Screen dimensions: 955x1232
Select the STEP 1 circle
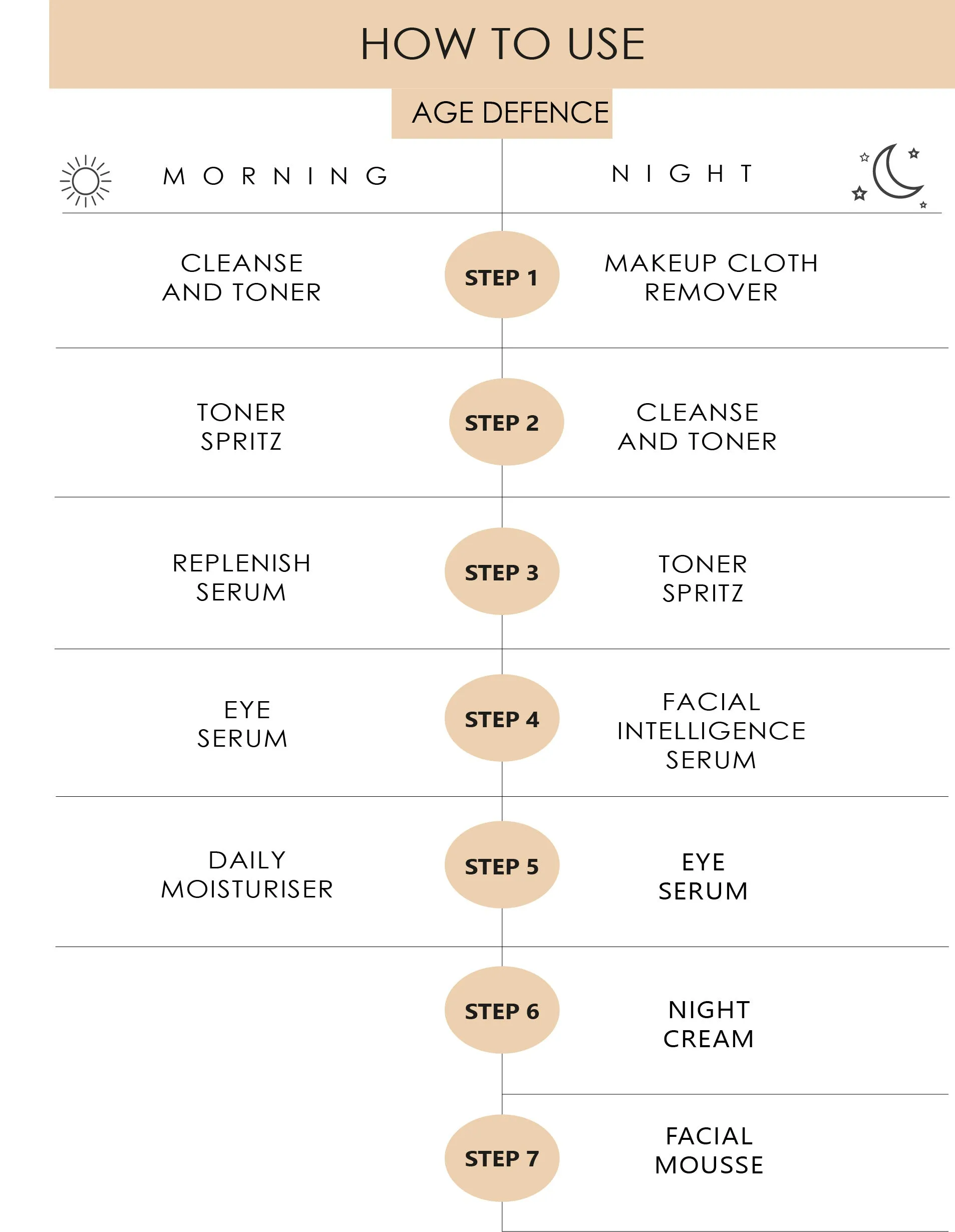point(501,275)
